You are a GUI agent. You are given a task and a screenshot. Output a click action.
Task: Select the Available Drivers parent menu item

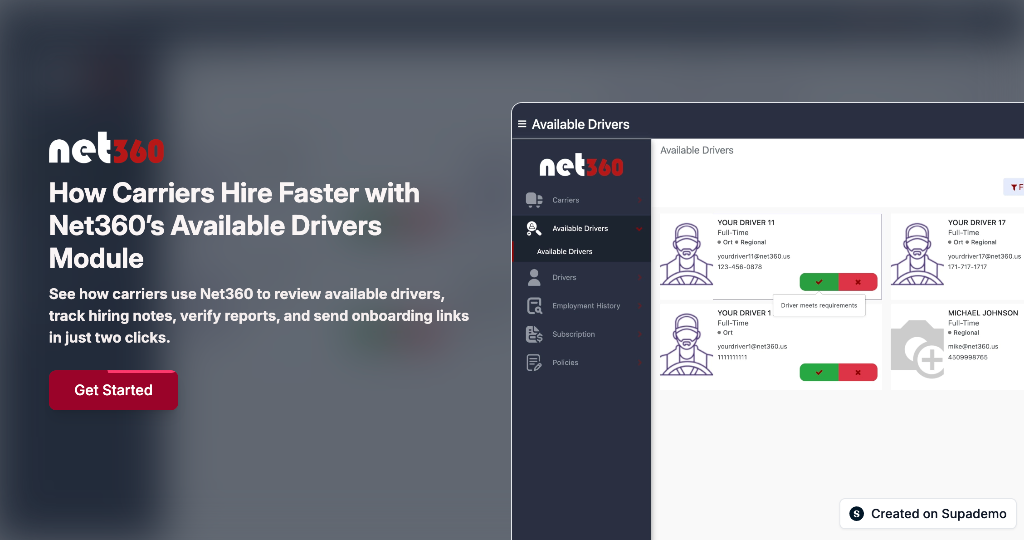pos(581,229)
